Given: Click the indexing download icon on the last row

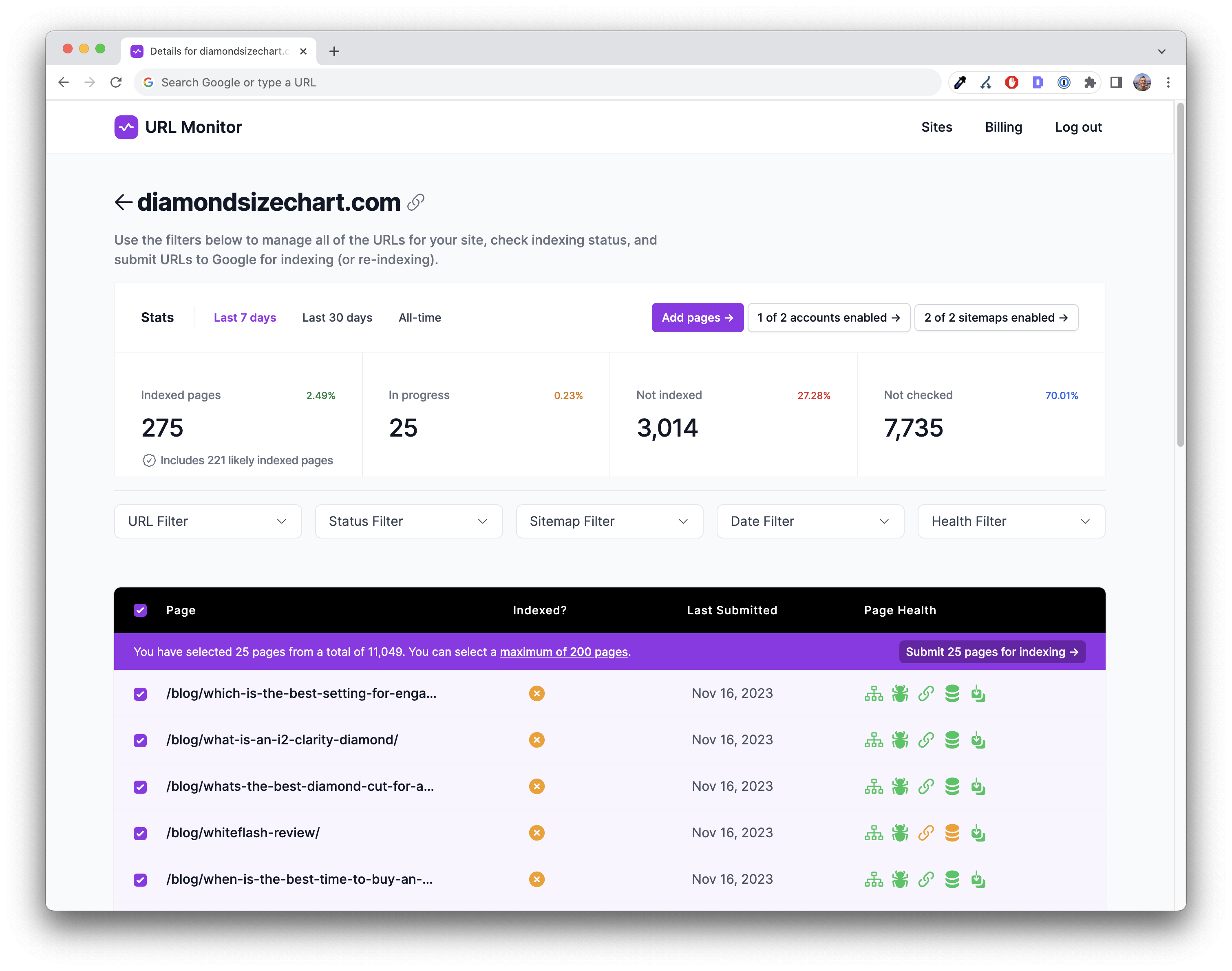Looking at the screenshot, I should 978,879.
